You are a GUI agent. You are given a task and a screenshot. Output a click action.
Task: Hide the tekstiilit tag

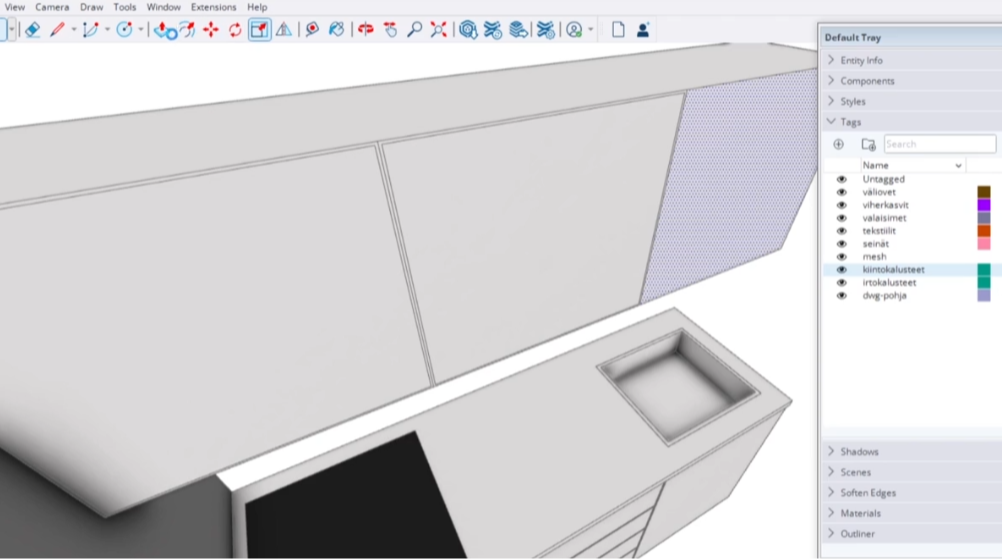(x=842, y=231)
